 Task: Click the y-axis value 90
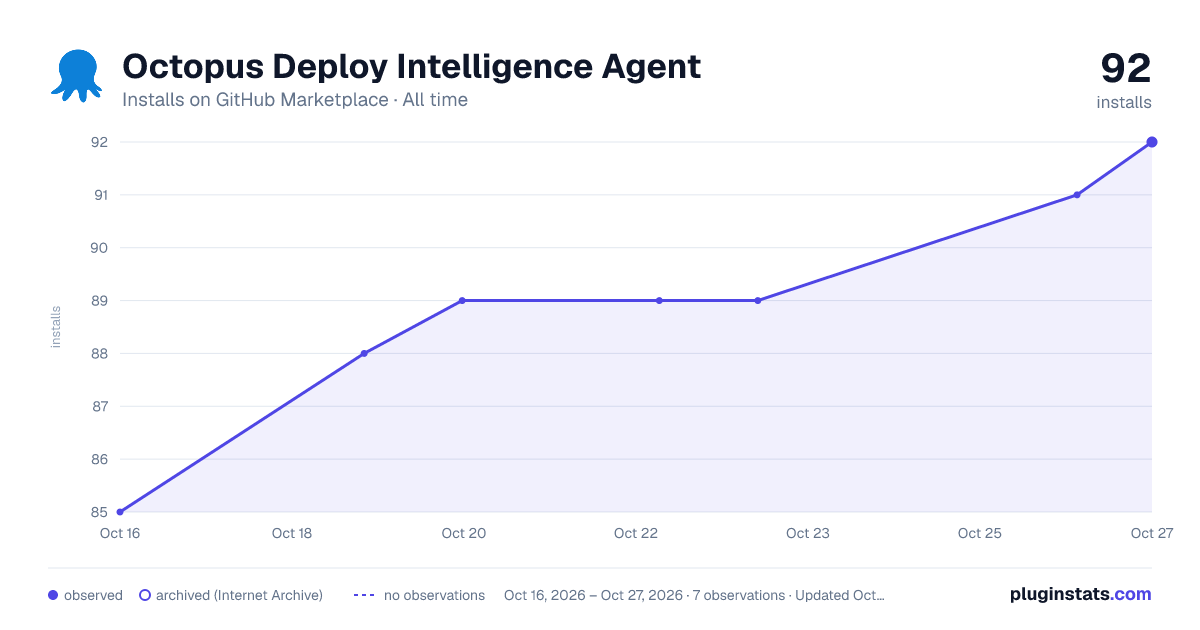(x=100, y=248)
